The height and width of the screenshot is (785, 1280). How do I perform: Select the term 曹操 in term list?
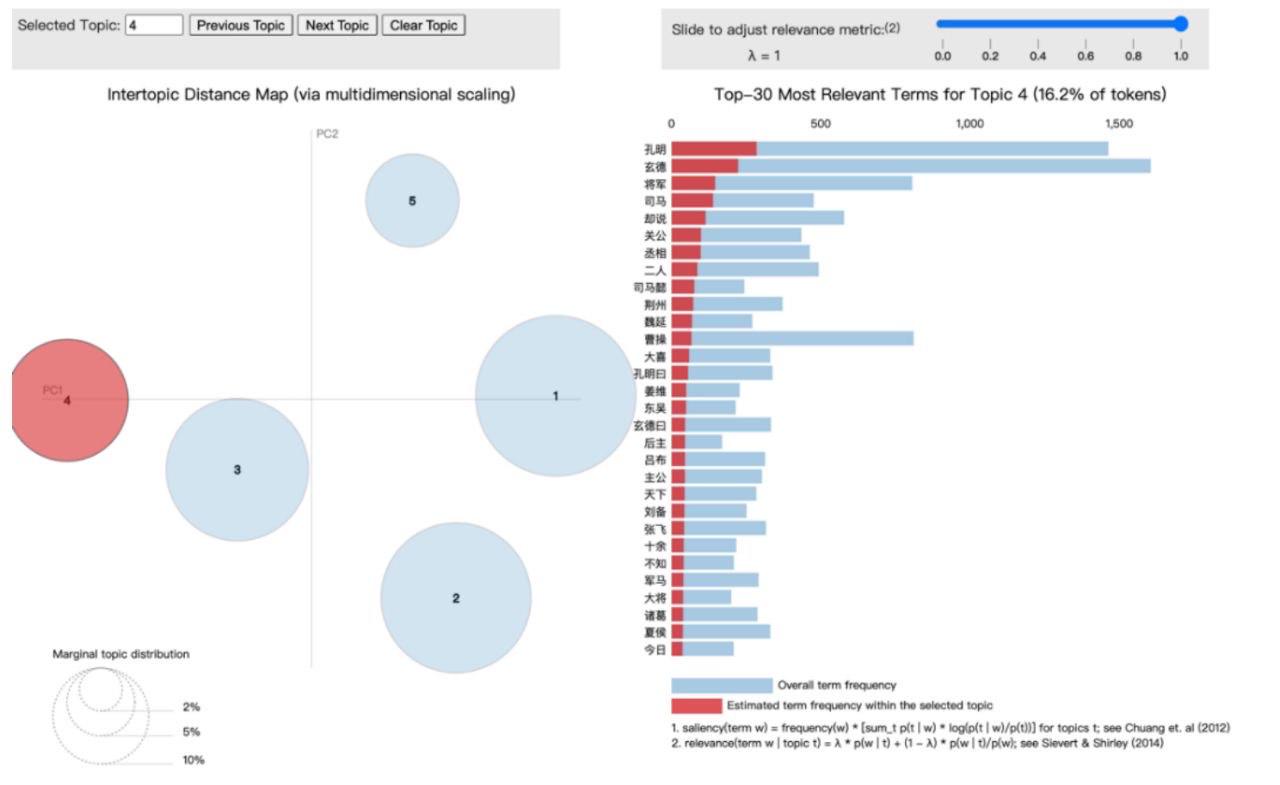(x=655, y=339)
